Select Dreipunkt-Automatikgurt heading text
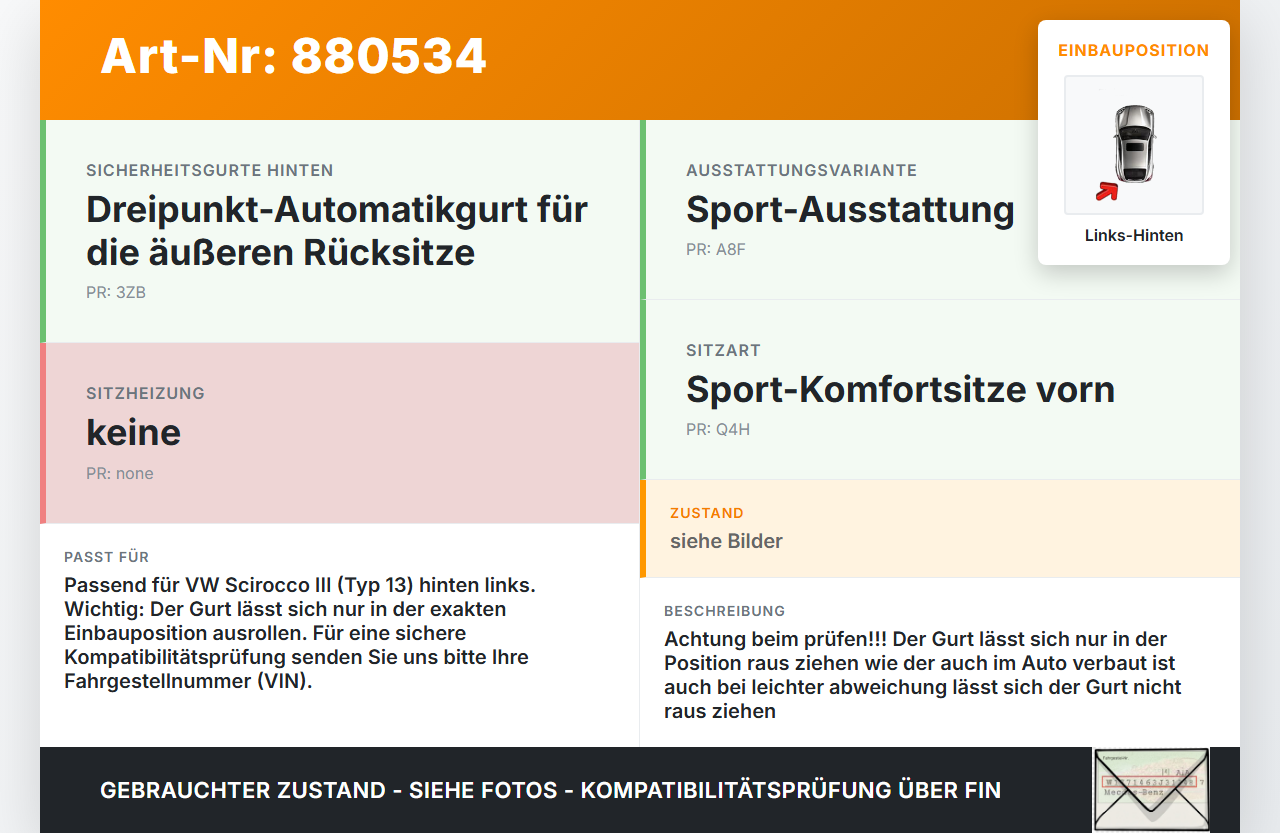Screen dimensions: 1280x834 pos(337,231)
